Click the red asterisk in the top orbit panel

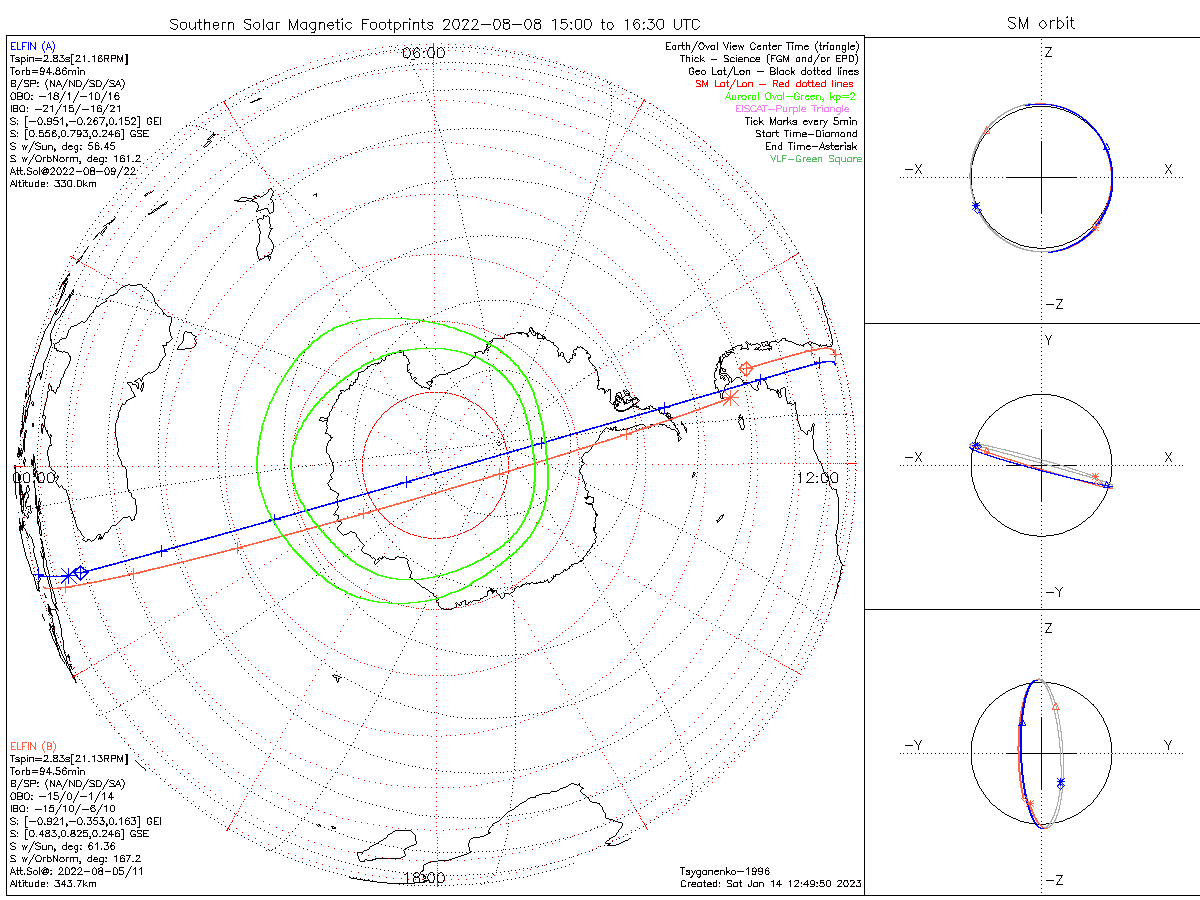[1095, 228]
